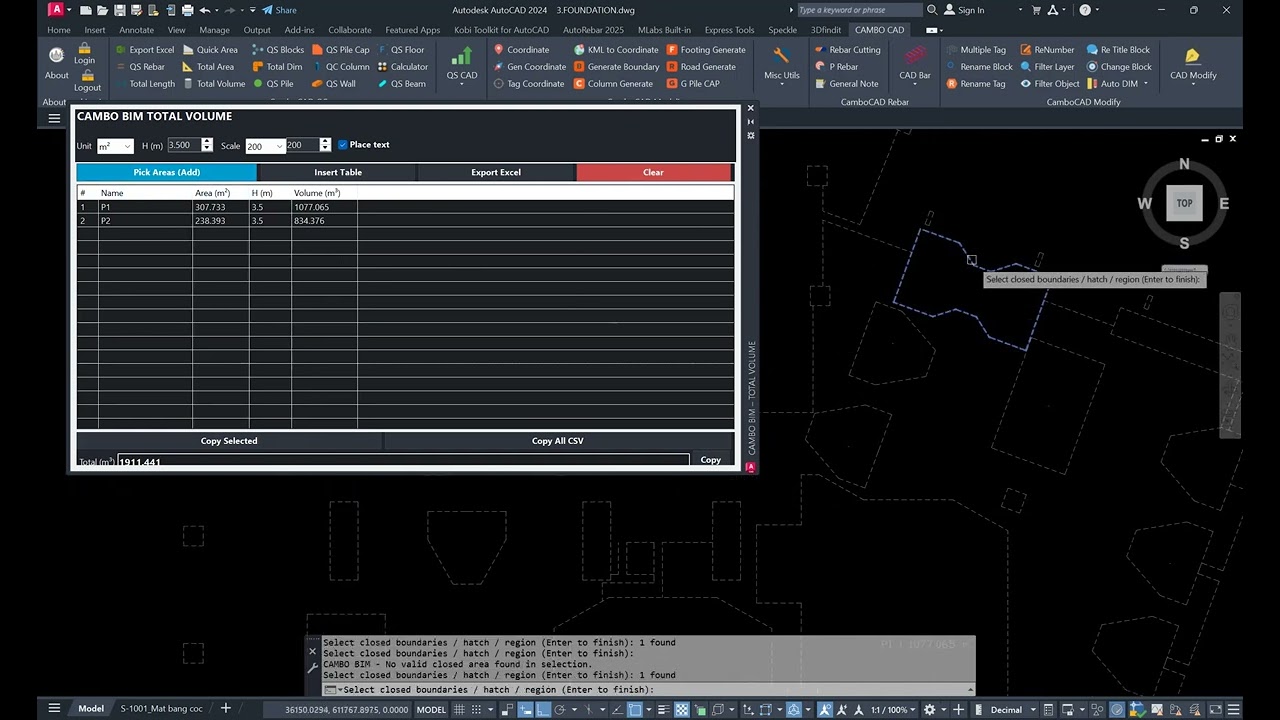Toggle the Multiple Tag tool
Viewport: 1280px width, 720px height.
click(x=975, y=49)
